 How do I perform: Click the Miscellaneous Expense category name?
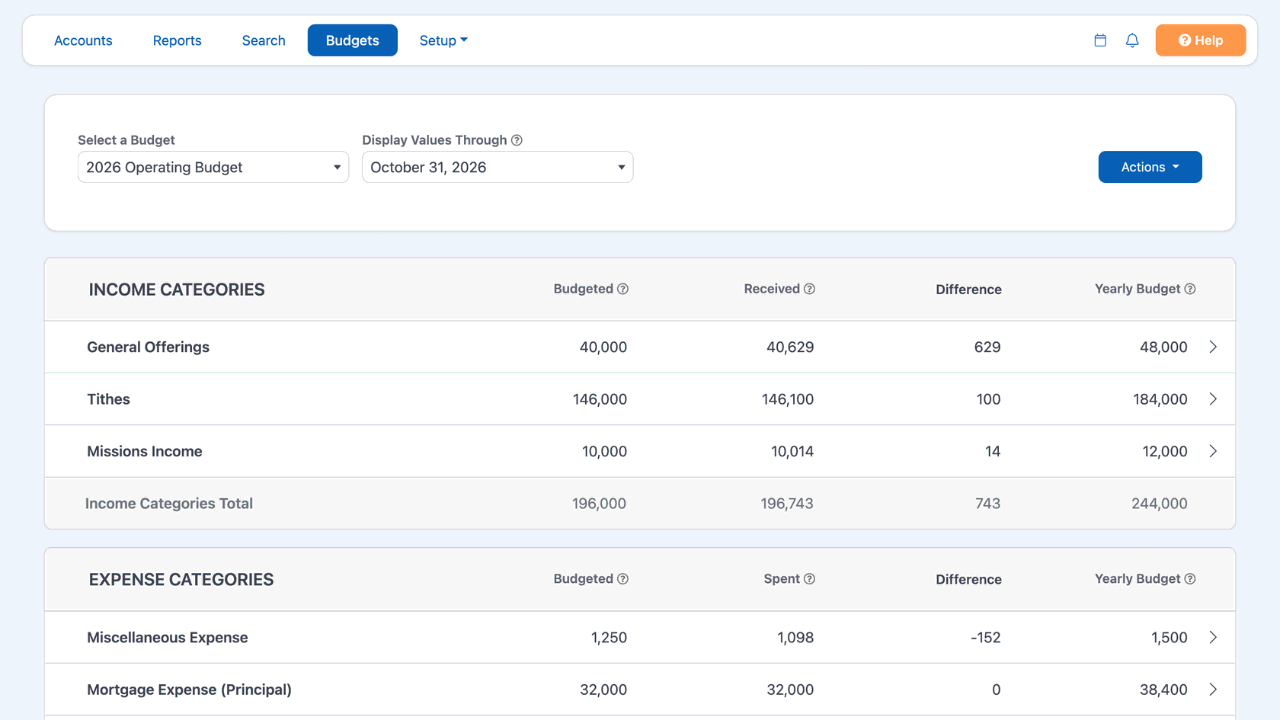pos(167,637)
